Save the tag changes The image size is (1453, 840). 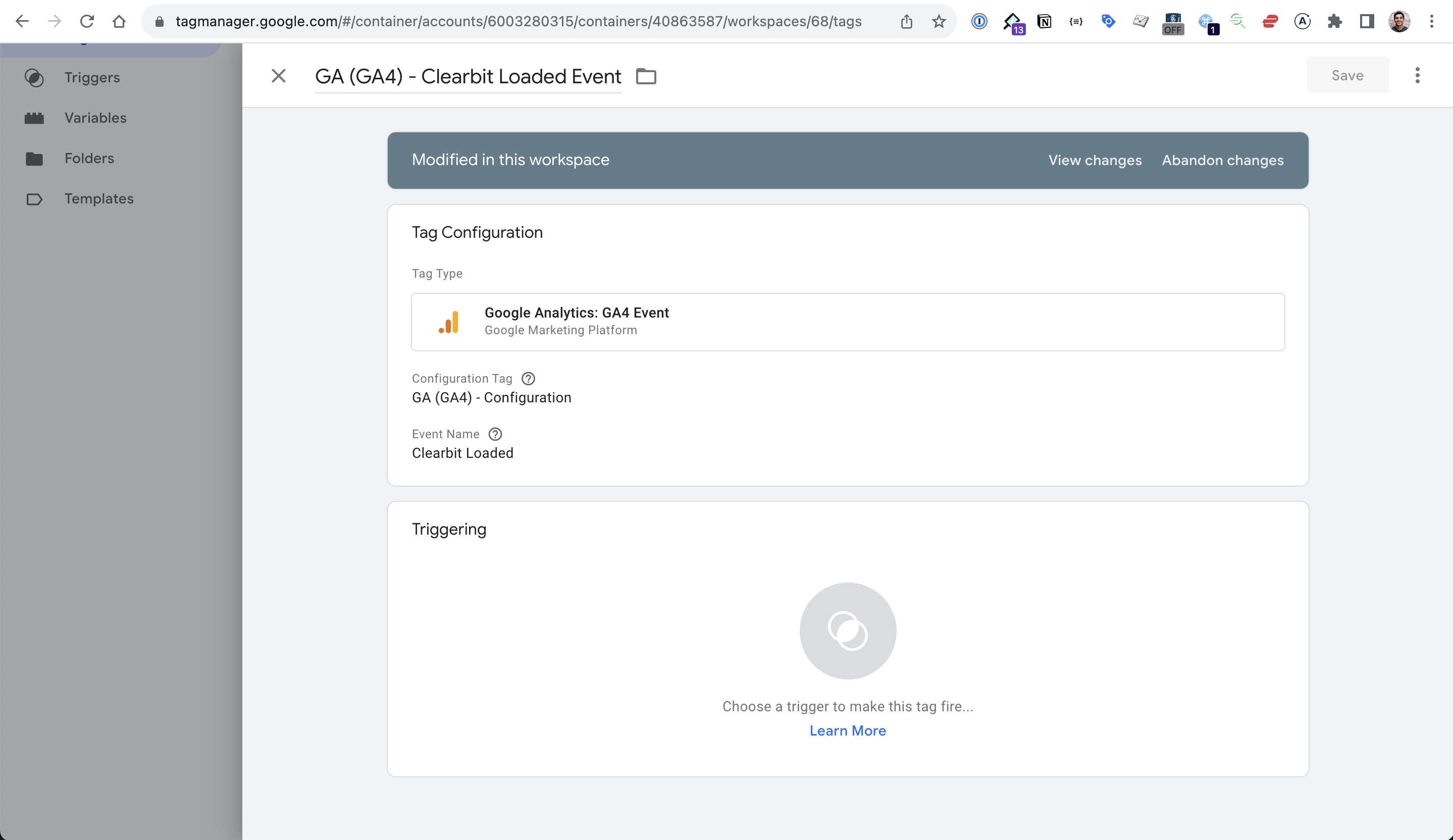pos(1347,75)
